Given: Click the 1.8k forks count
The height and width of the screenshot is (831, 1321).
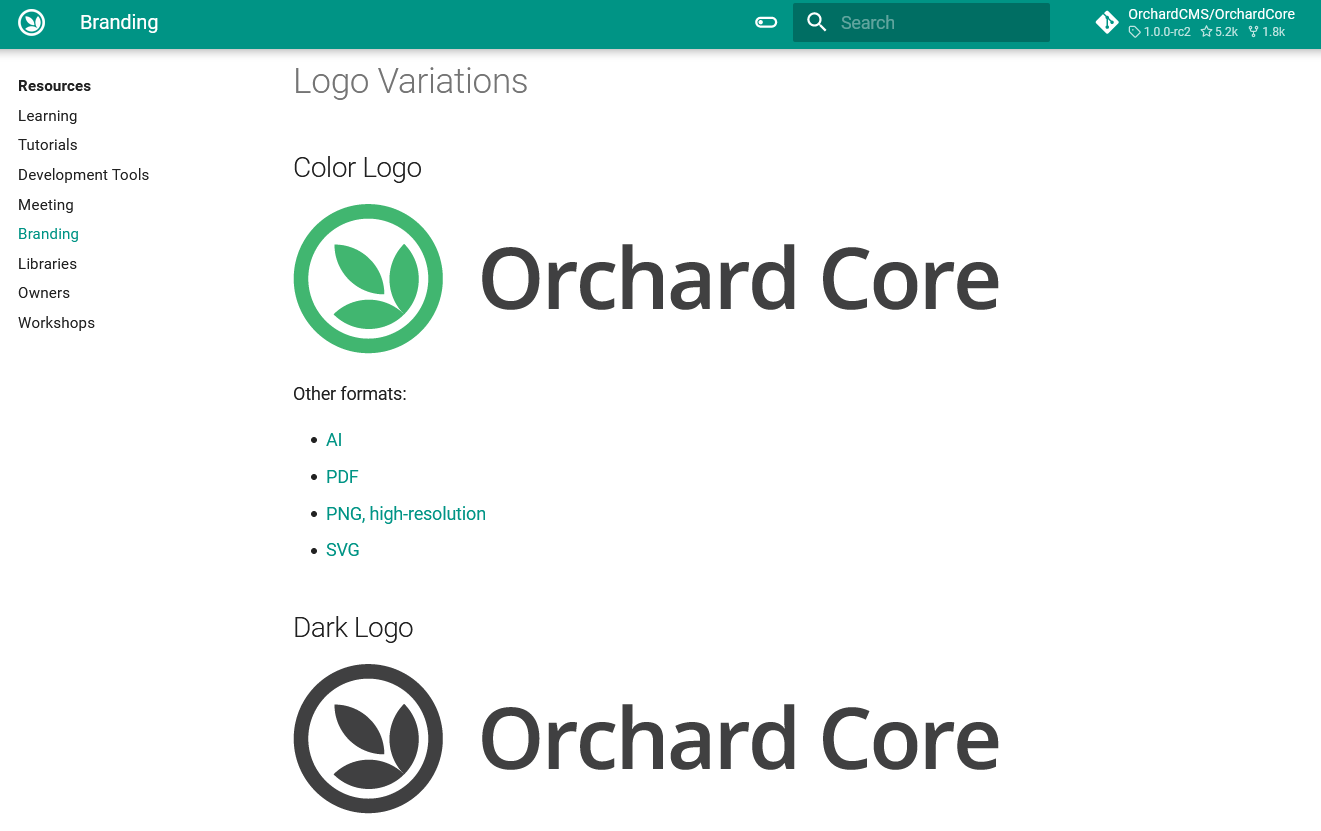Looking at the screenshot, I should tap(1266, 32).
